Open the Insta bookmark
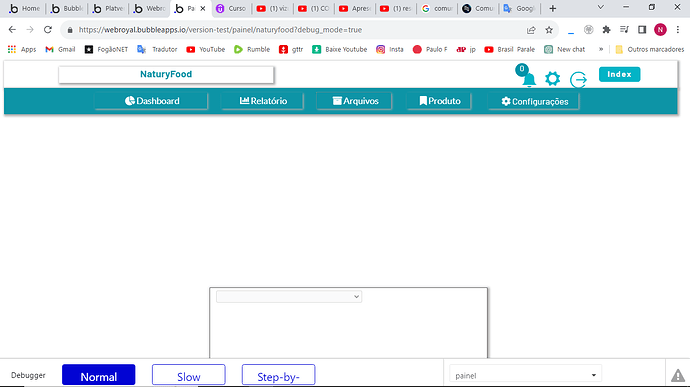 click(390, 49)
